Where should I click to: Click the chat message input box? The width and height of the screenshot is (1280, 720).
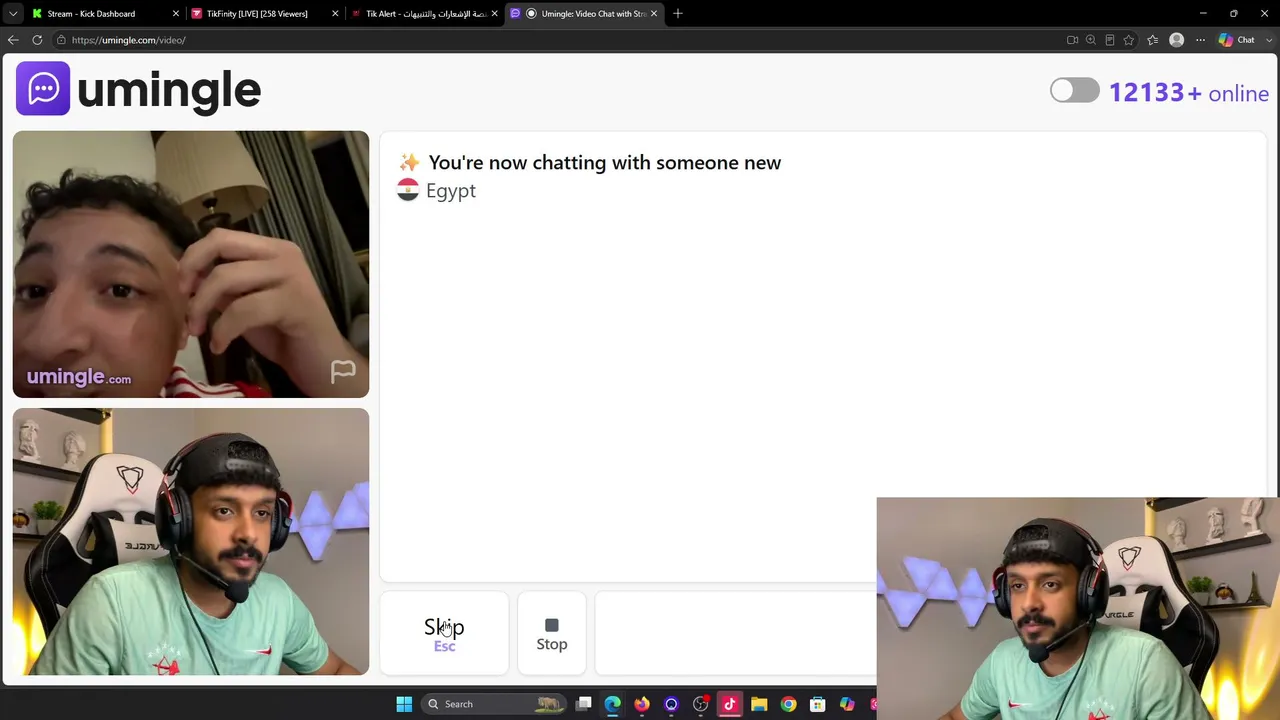pos(735,634)
